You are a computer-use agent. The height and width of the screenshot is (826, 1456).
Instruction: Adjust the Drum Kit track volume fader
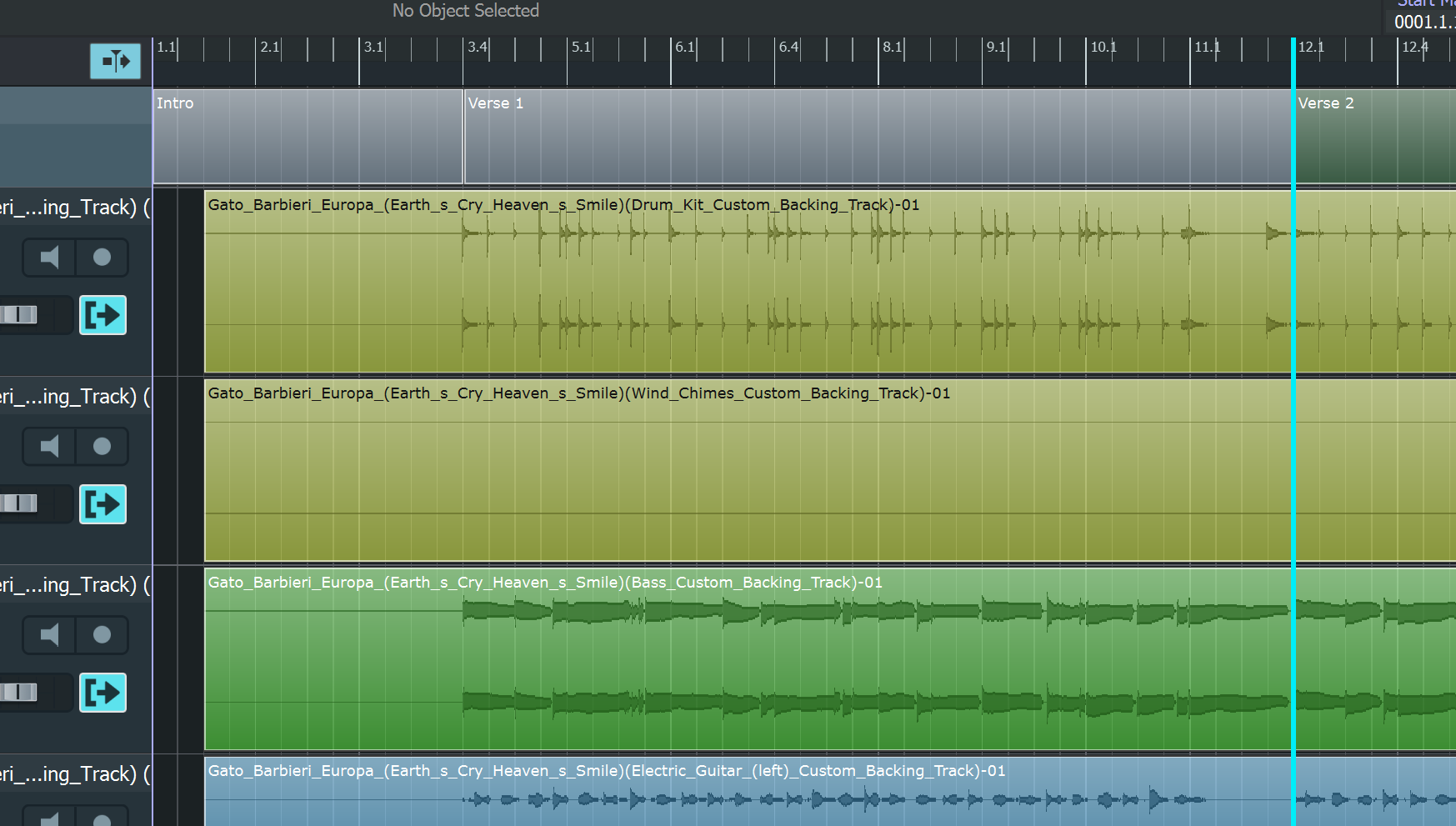point(18,314)
